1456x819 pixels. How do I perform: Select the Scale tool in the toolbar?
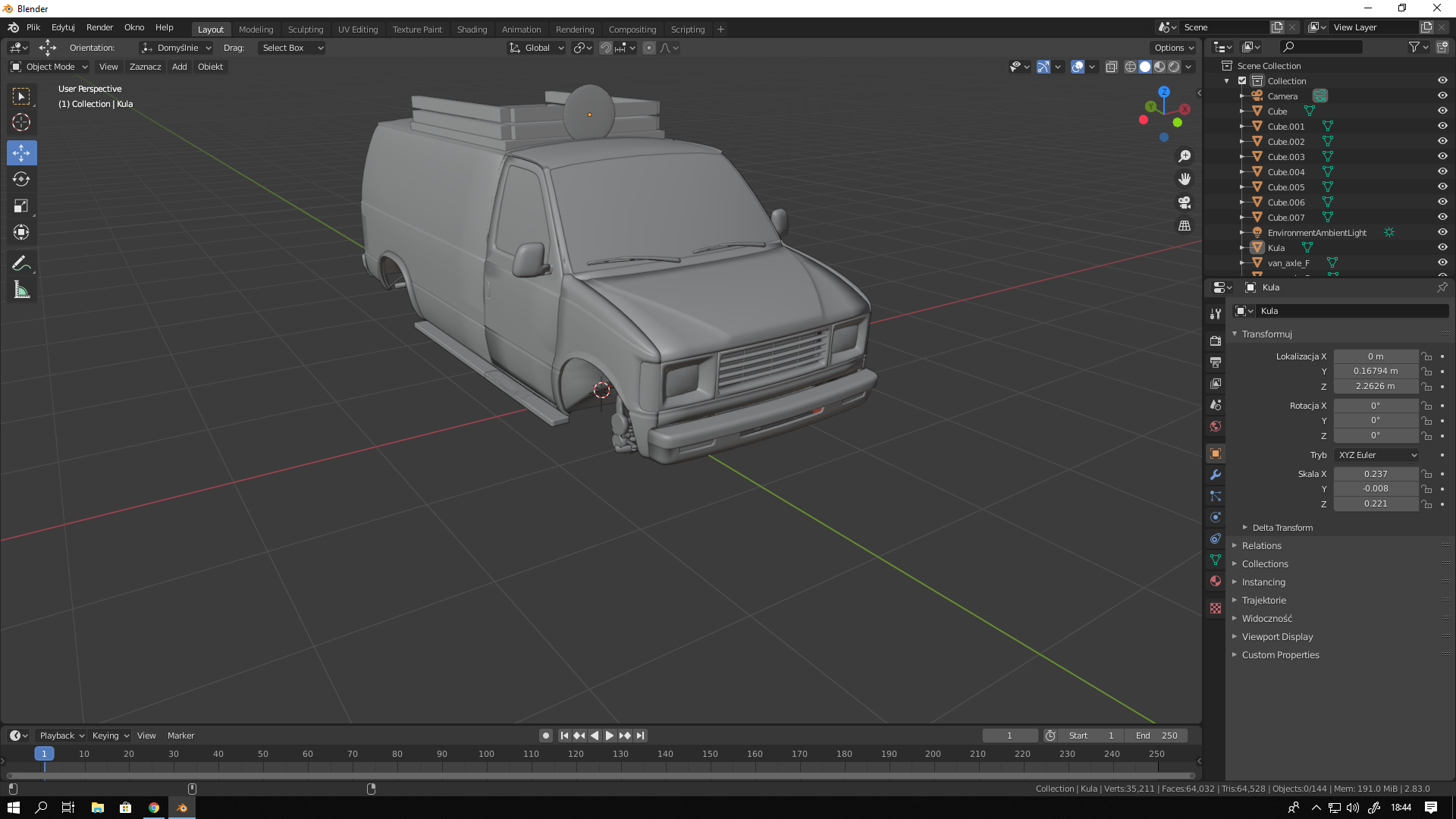click(21, 206)
